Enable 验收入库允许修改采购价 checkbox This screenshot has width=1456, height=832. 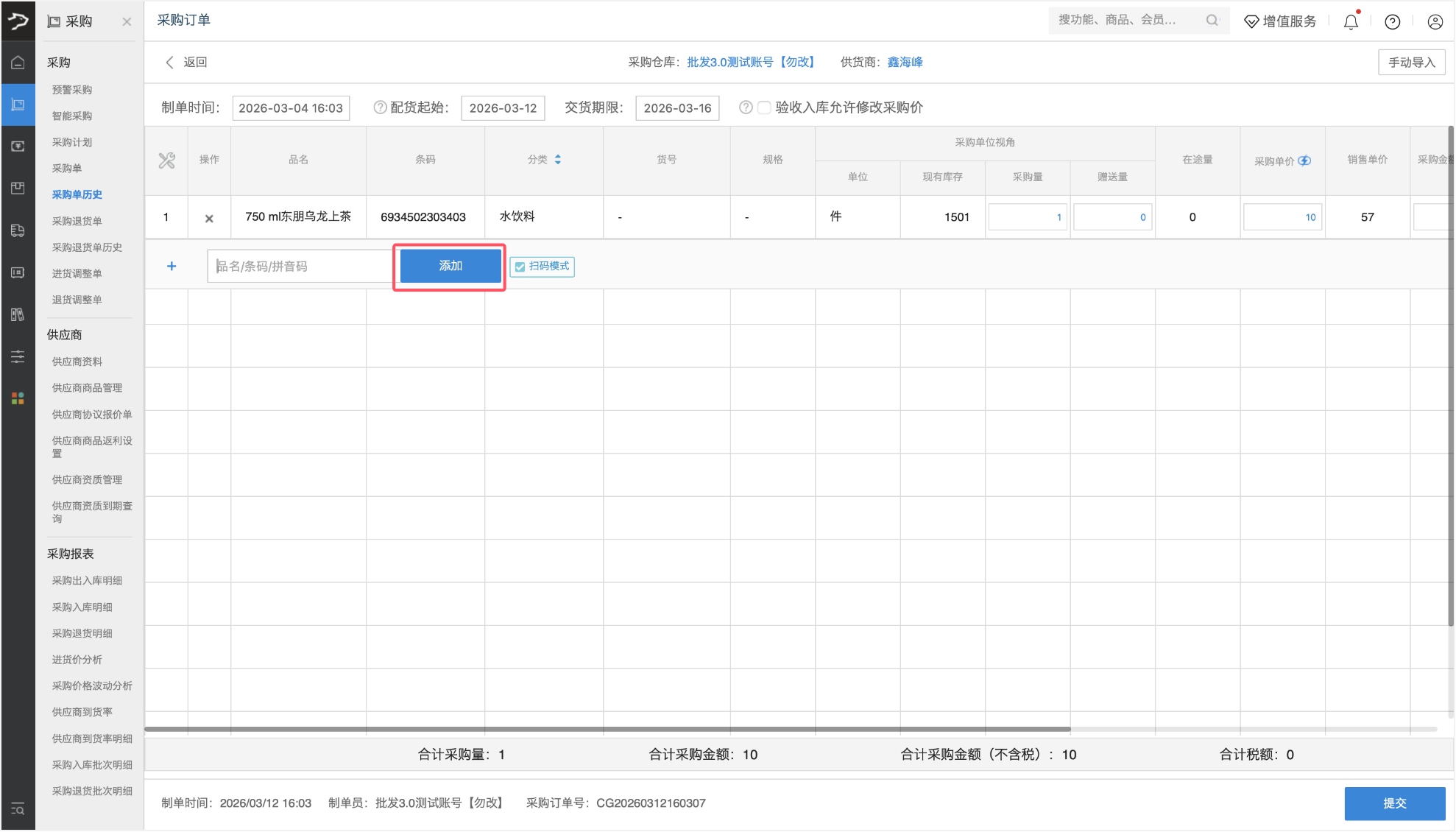point(764,107)
